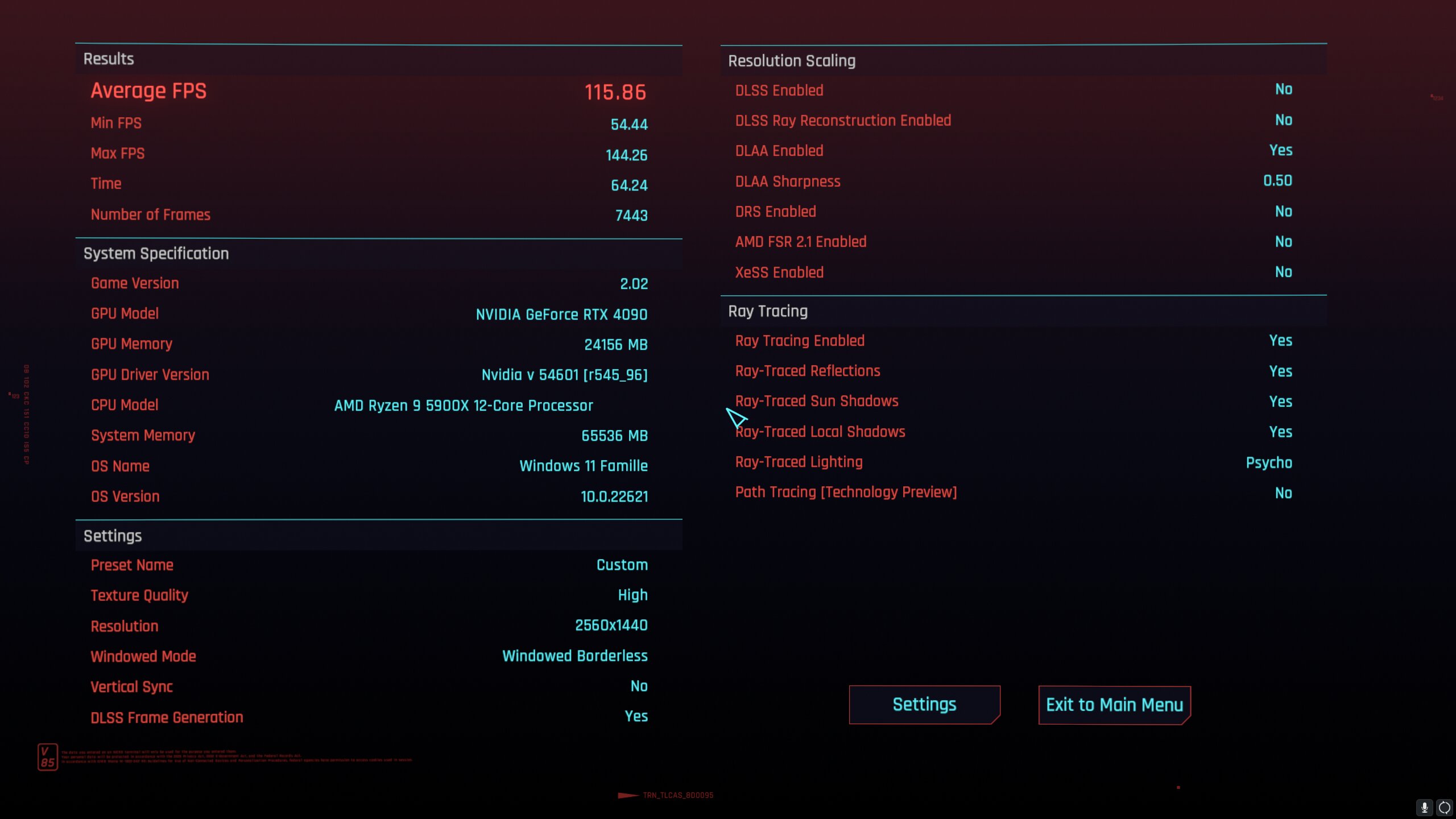The image size is (1456, 819).
Task: Click the Settings button on results screen
Action: point(924,704)
